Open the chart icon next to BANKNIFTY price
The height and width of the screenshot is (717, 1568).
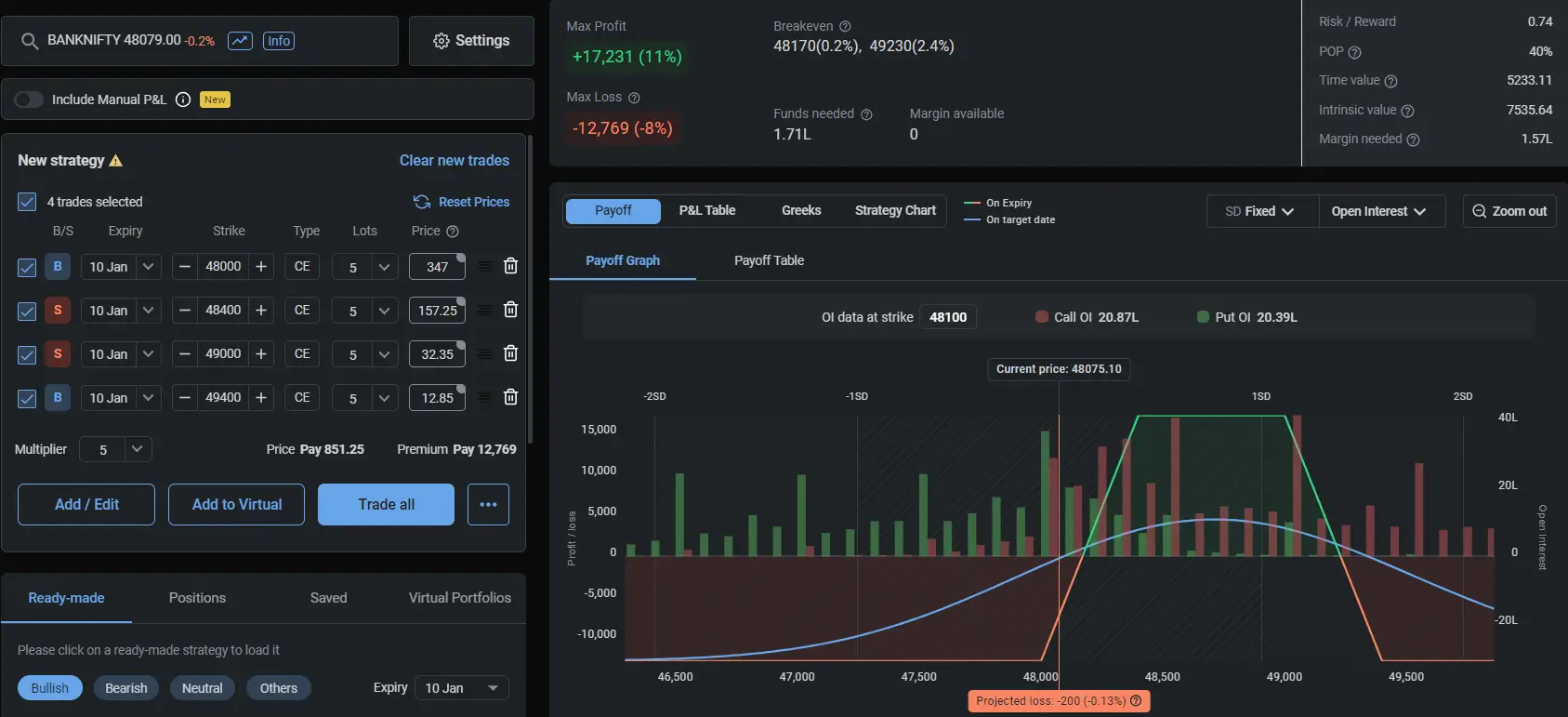click(x=240, y=41)
